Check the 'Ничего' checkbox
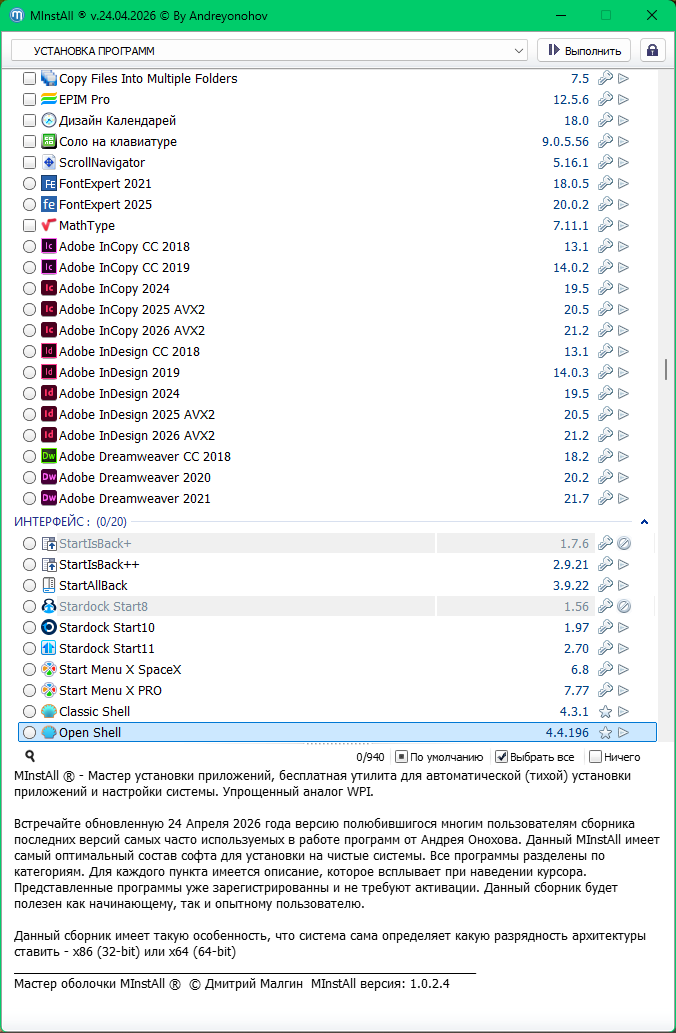The height and width of the screenshot is (1033, 676). pos(595,757)
